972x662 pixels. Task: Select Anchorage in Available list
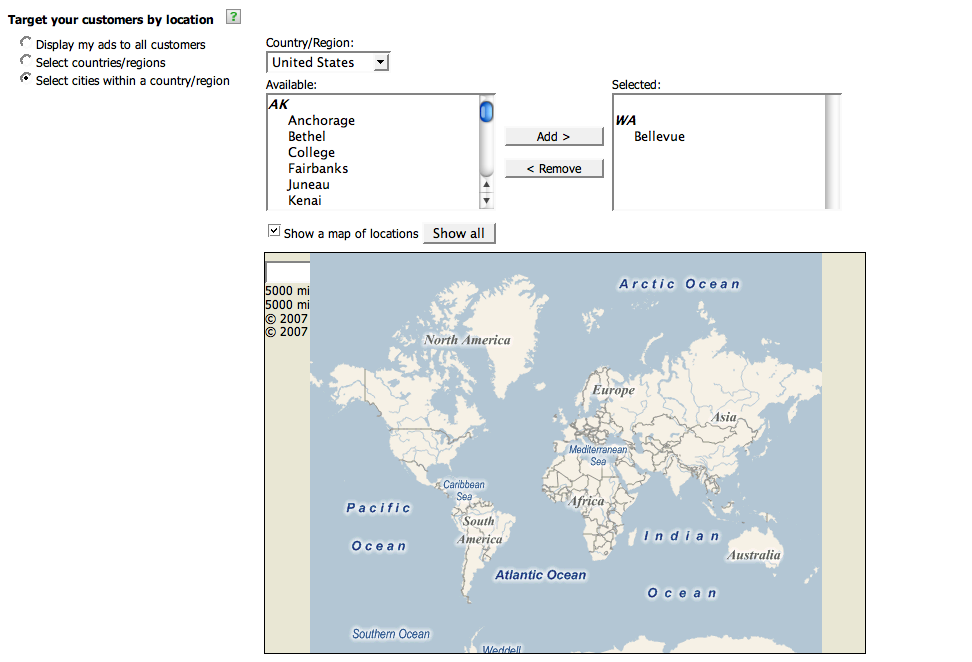coord(321,121)
